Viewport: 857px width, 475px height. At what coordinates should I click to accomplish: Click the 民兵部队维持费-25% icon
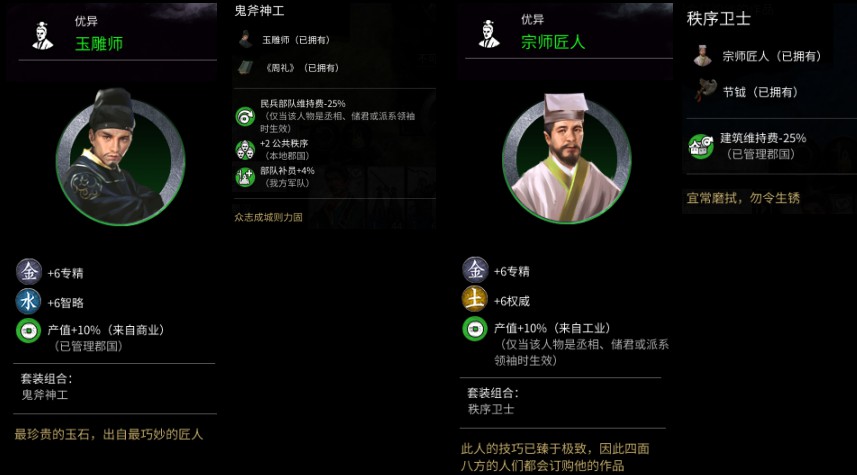click(x=245, y=116)
